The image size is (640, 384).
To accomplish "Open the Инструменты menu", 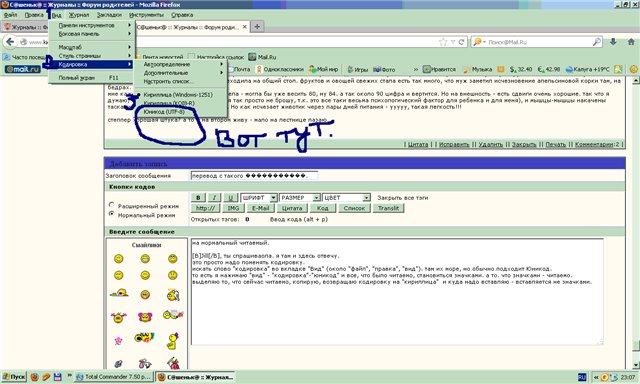I will coord(146,15).
